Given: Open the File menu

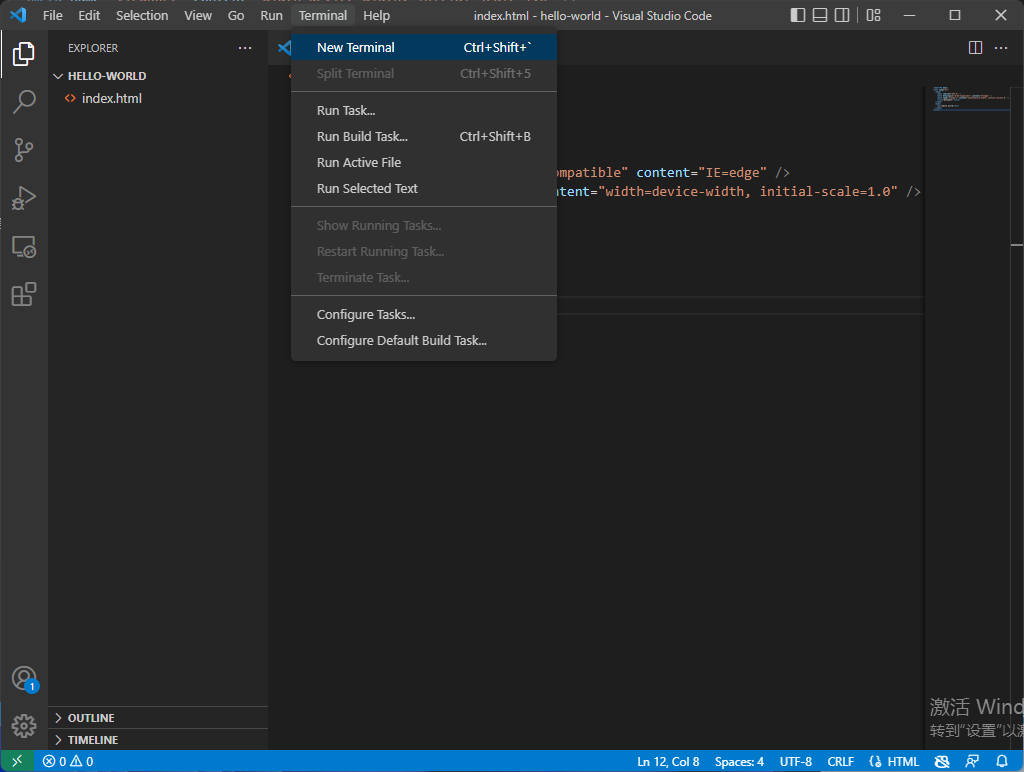Looking at the screenshot, I should tap(53, 15).
